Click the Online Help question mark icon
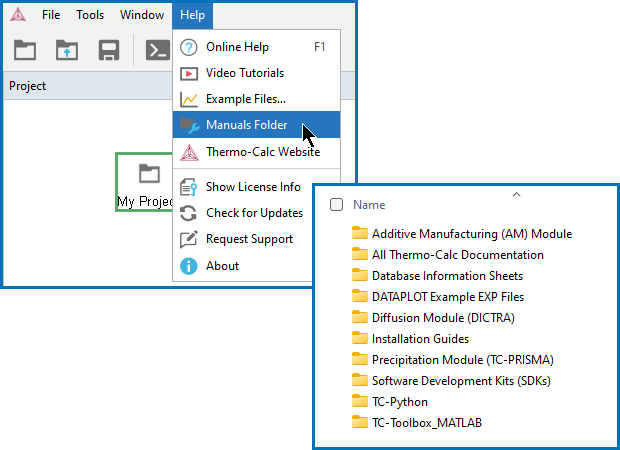Image resolution: width=620 pixels, height=450 pixels. click(189, 47)
